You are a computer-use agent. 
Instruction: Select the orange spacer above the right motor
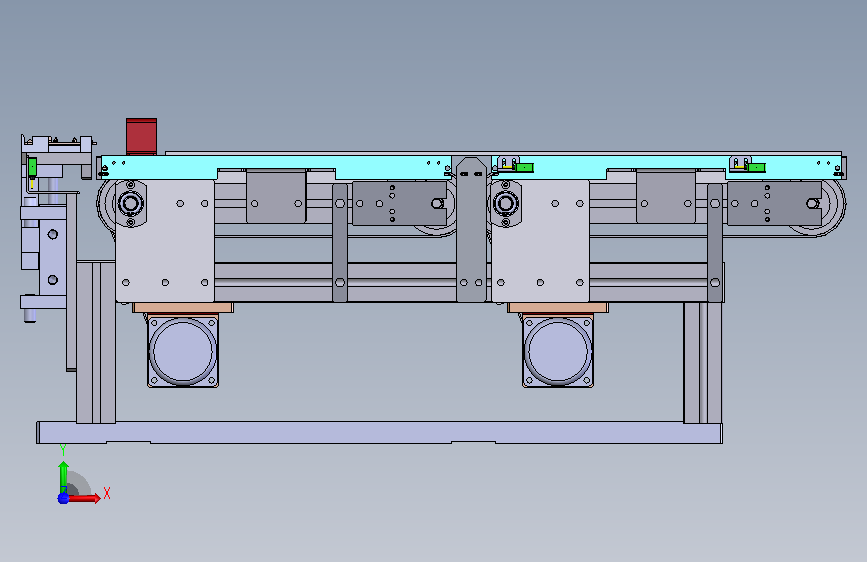[x=558, y=308]
